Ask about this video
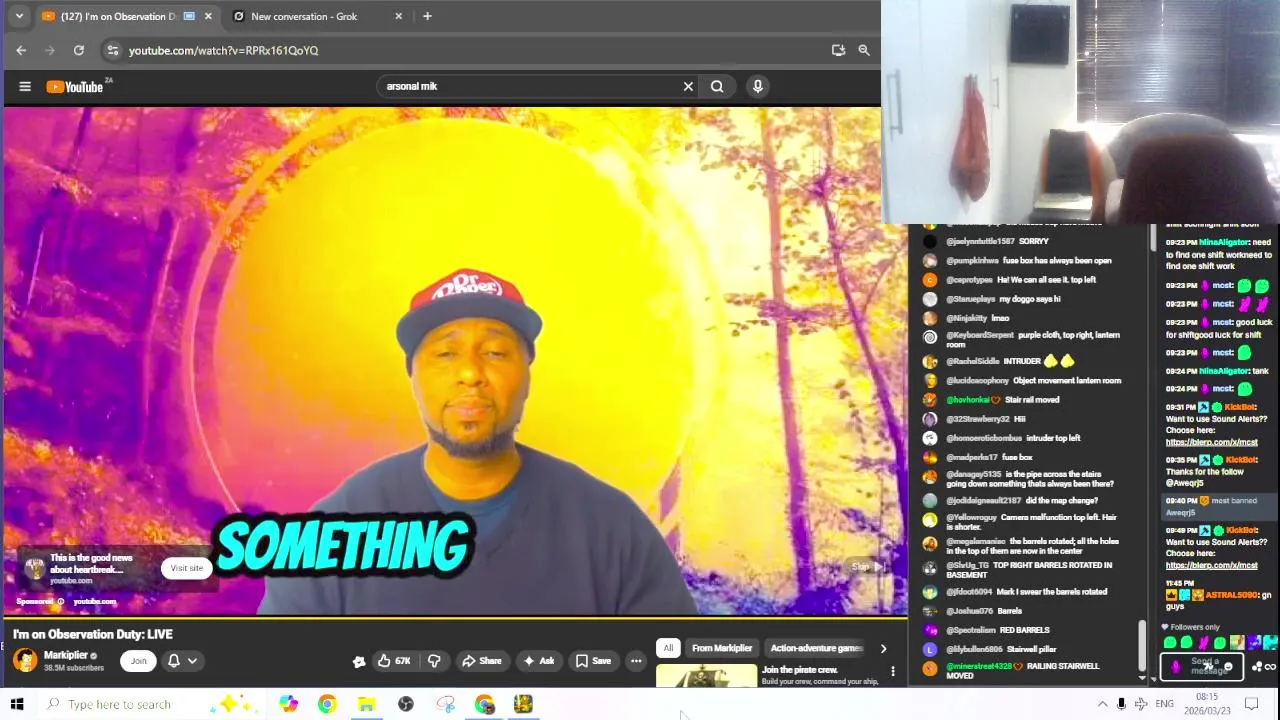Screen dimensions: 1280x720 click(x=538, y=661)
